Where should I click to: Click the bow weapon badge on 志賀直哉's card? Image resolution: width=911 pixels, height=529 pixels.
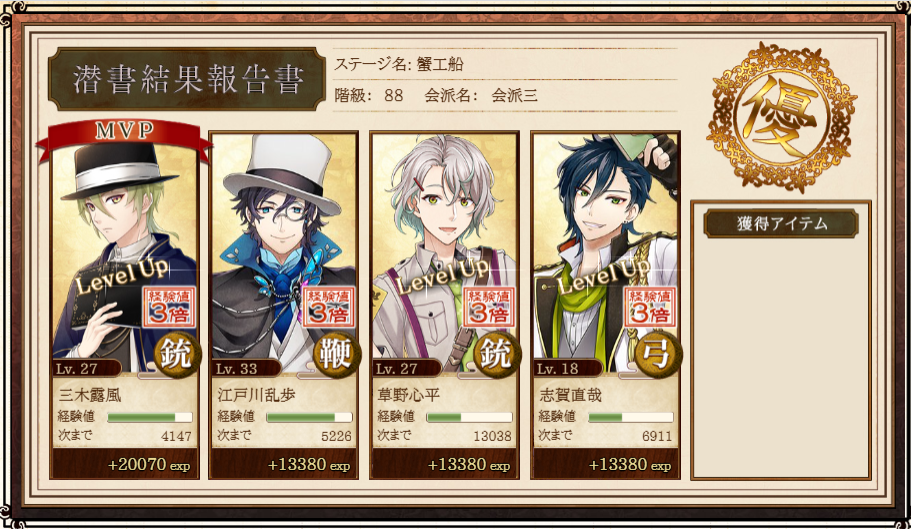click(x=658, y=355)
